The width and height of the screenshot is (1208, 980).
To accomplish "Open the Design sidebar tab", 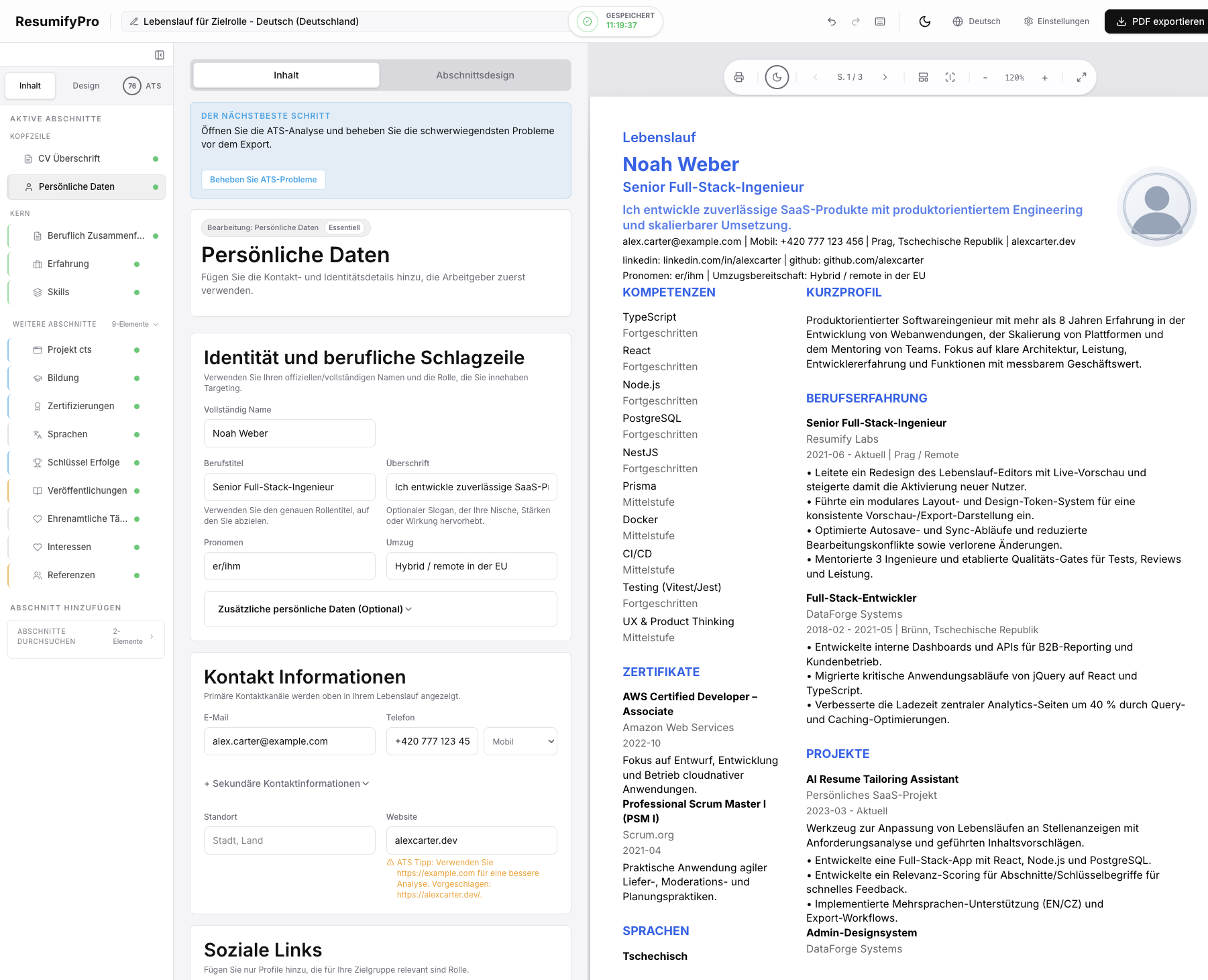I will (86, 86).
